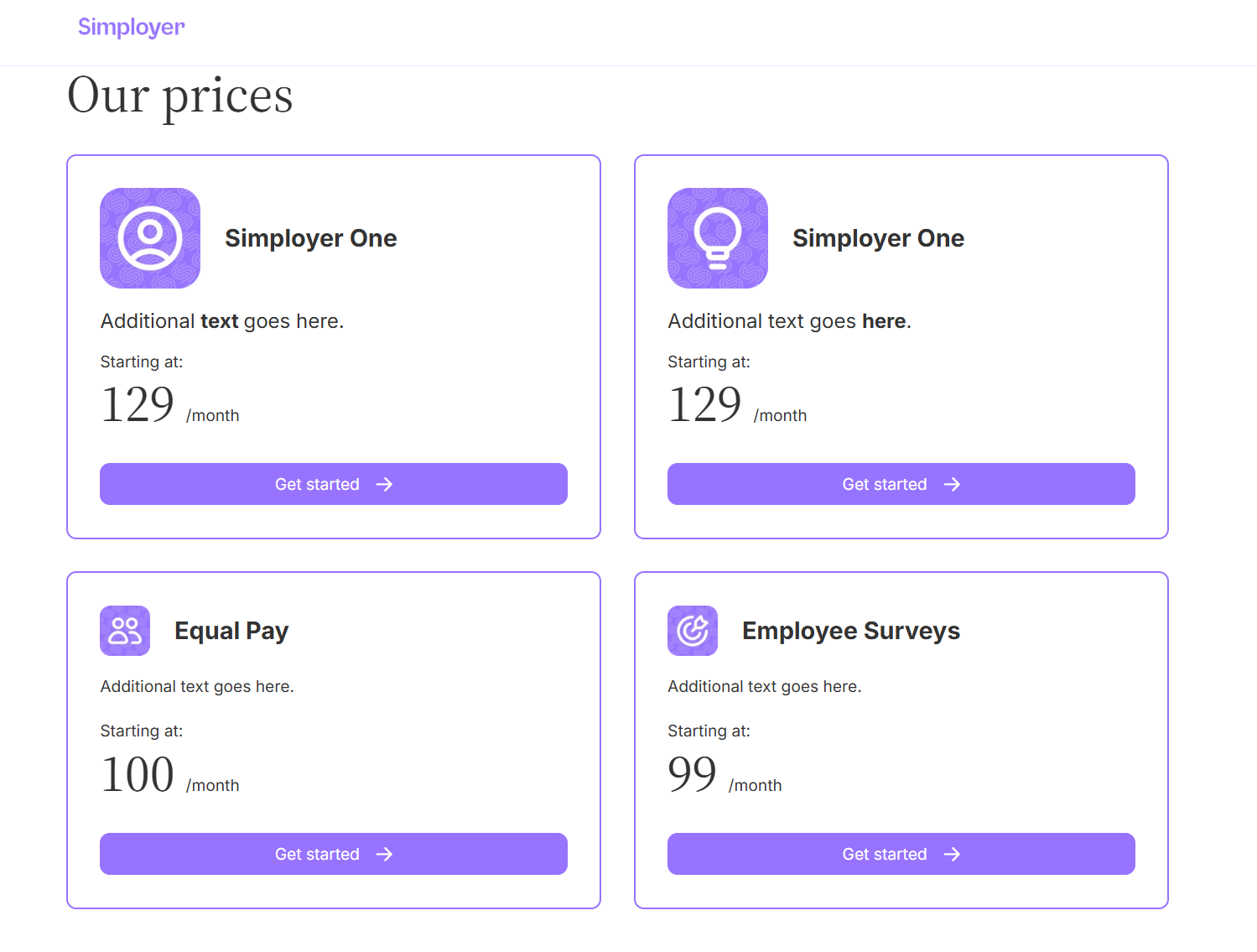This screenshot has width=1257, height=952.
Task: Click the arrow in the top-left card's Get started button
Action: [384, 484]
